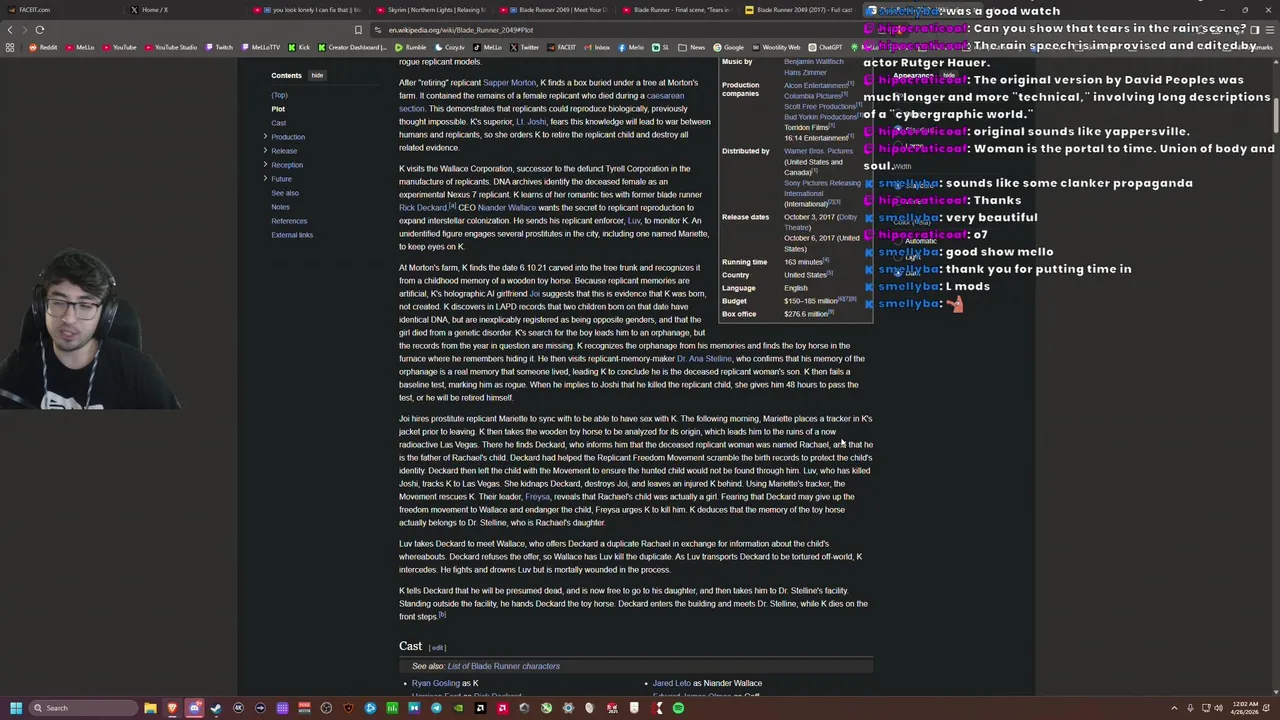Open the YouTube bookmark
The image size is (1280, 720).
119,47
